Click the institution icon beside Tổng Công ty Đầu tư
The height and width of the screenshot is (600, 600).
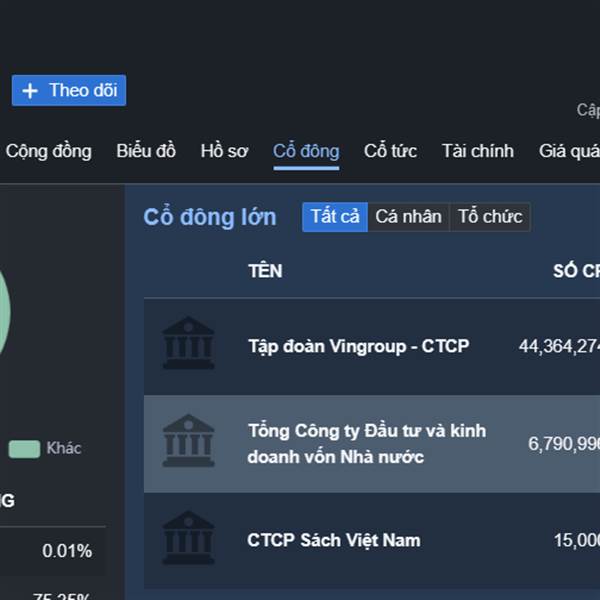click(188, 440)
